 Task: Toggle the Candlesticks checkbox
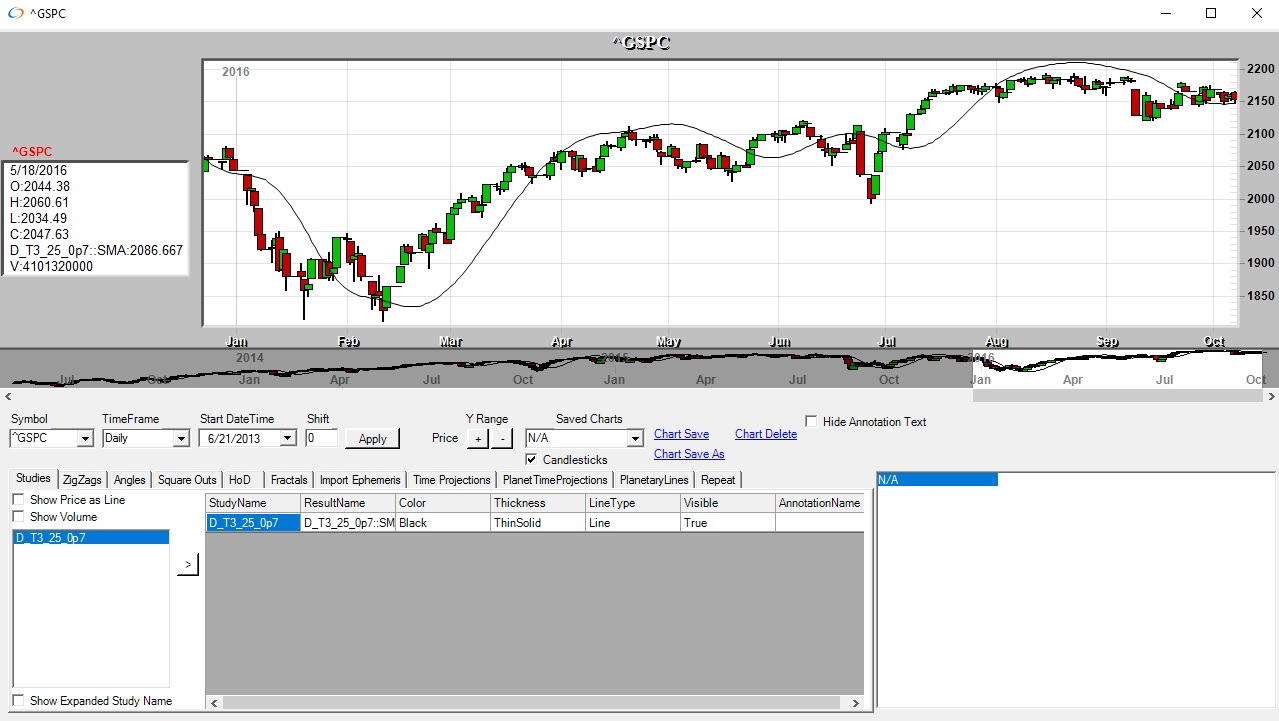(531, 460)
